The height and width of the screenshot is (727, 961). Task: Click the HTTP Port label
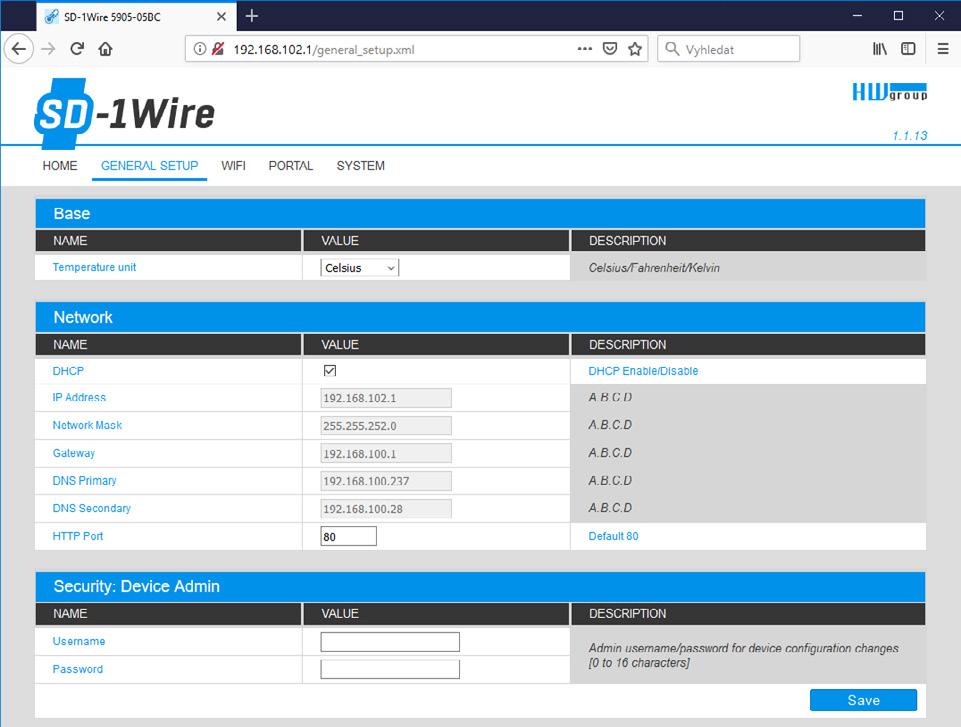tap(78, 536)
